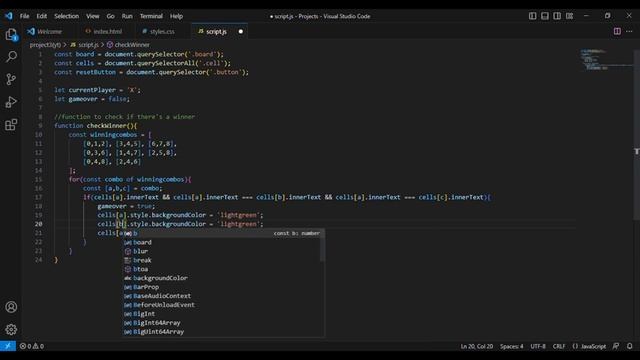Switch to the styles.css tab
The image size is (640, 360).
coord(162,31)
